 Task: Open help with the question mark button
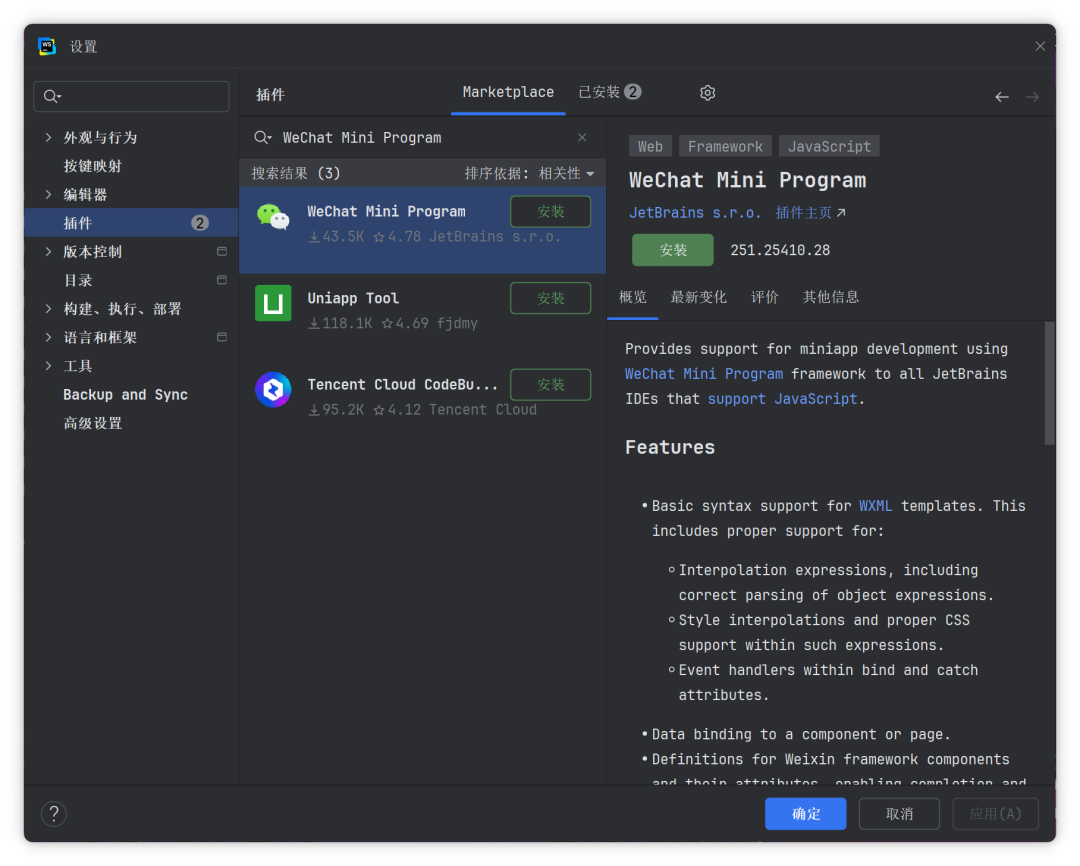coord(54,814)
